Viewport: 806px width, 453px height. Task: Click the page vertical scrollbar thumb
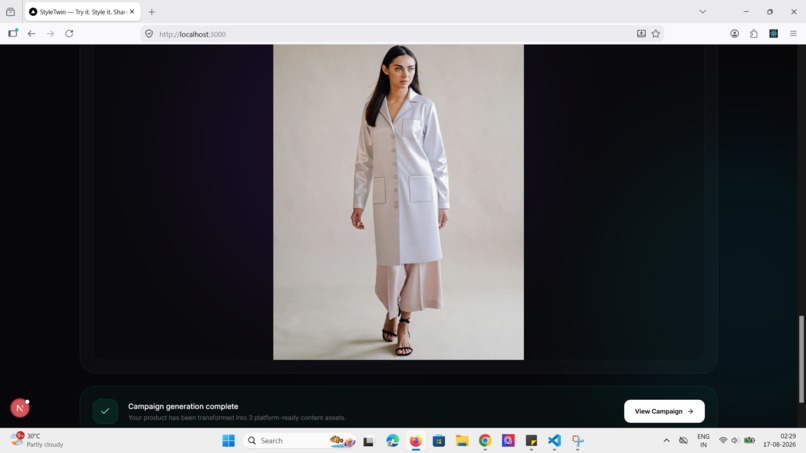click(x=801, y=359)
